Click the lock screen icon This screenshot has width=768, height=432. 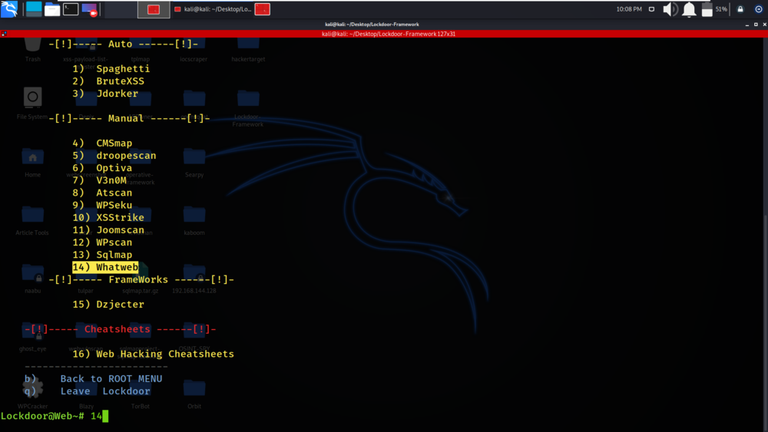[740, 9]
